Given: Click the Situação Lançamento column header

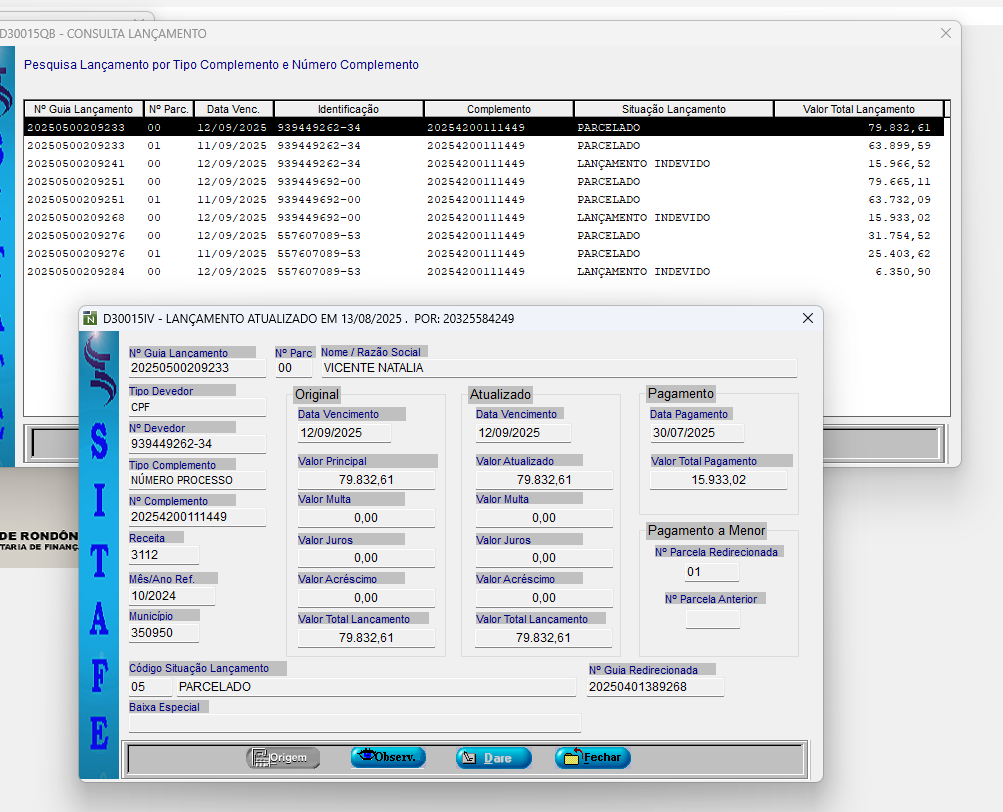Looking at the screenshot, I should click(x=673, y=109).
